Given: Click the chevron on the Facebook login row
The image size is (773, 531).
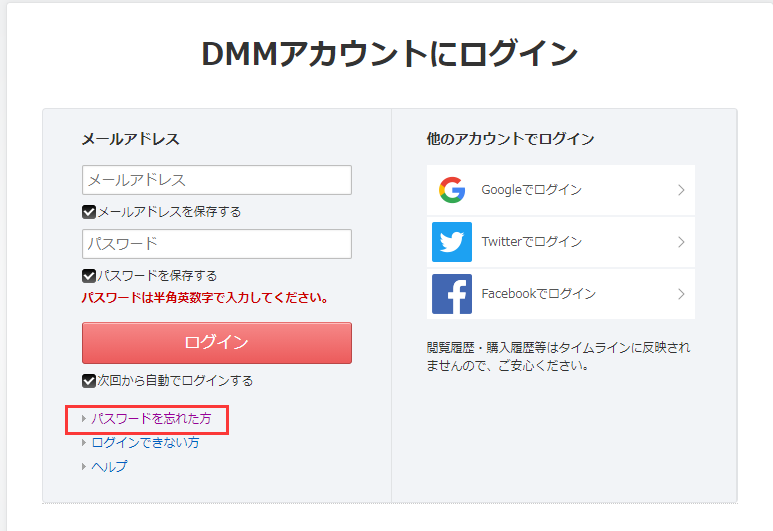Looking at the screenshot, I should 681,294.
